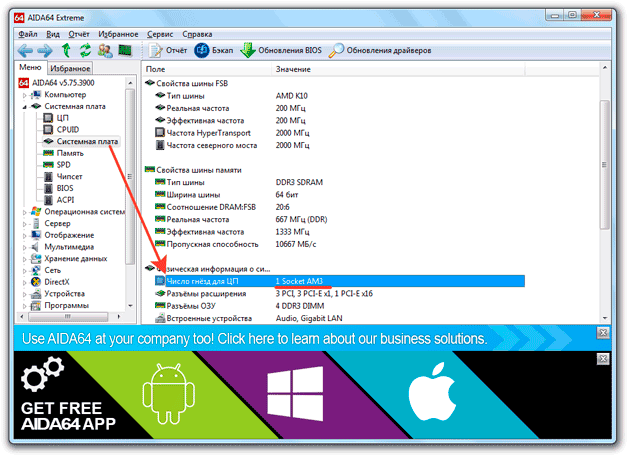
Task: Click the Устройства tree icon
Action: pos(36,294)
